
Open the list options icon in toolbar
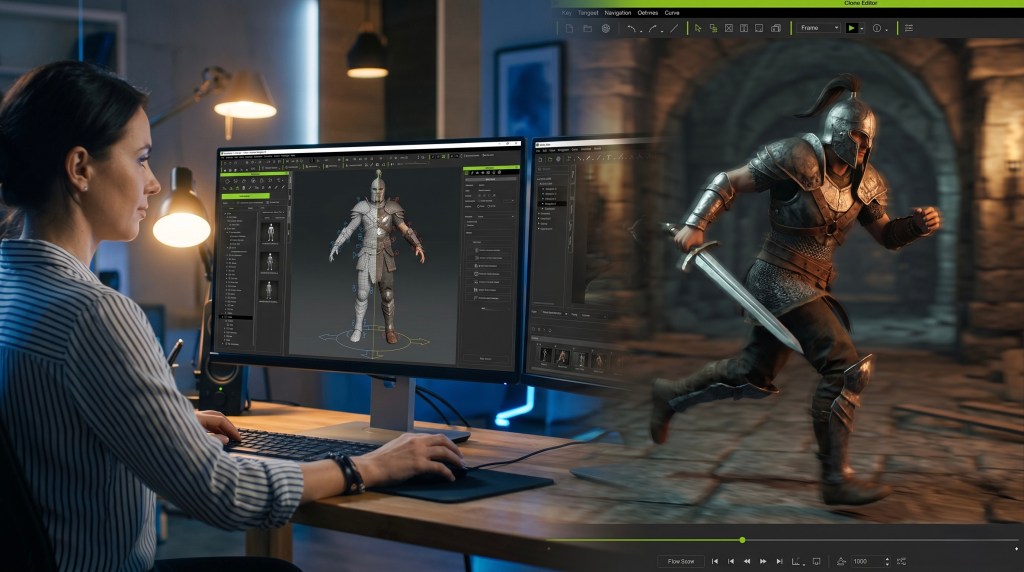click(x=909, y=28)
